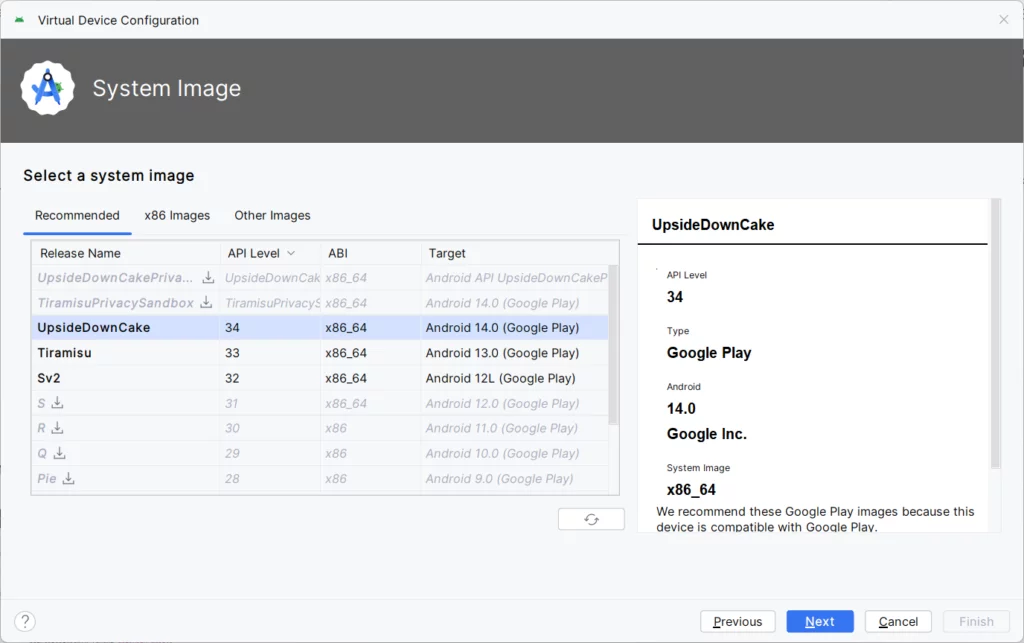Screen dimensions: 1024x643
Task: Download the Q release system image
Action: click(59, 453)
